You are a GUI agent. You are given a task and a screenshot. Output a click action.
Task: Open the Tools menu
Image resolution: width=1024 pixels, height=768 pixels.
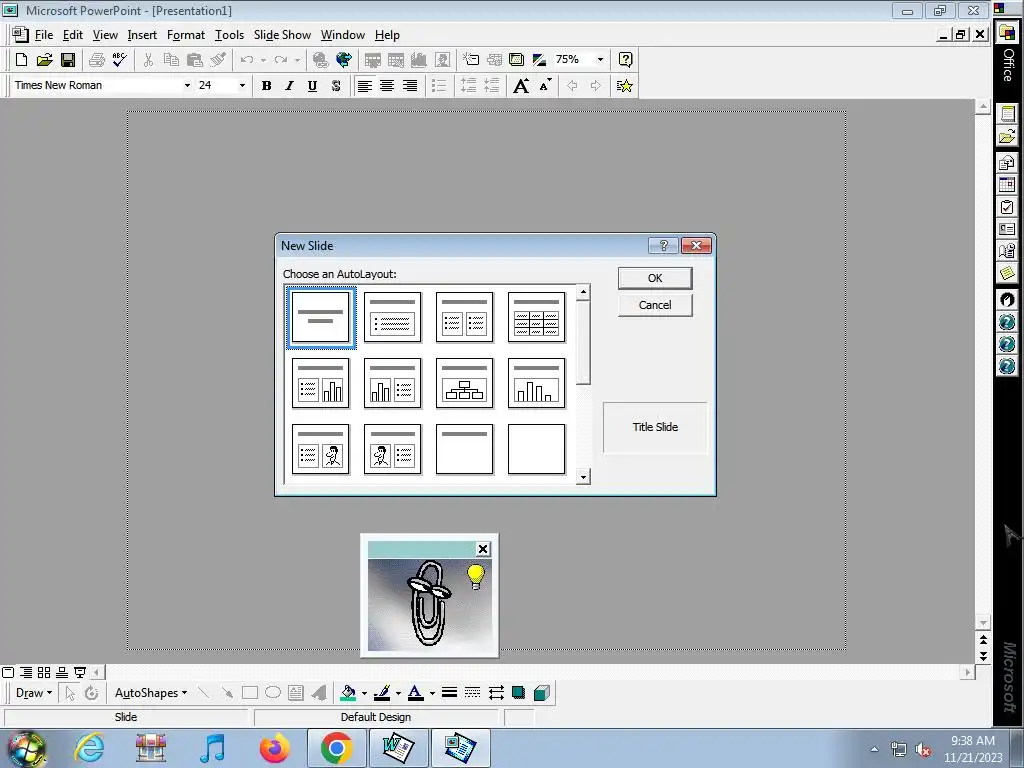coord(229,35)
